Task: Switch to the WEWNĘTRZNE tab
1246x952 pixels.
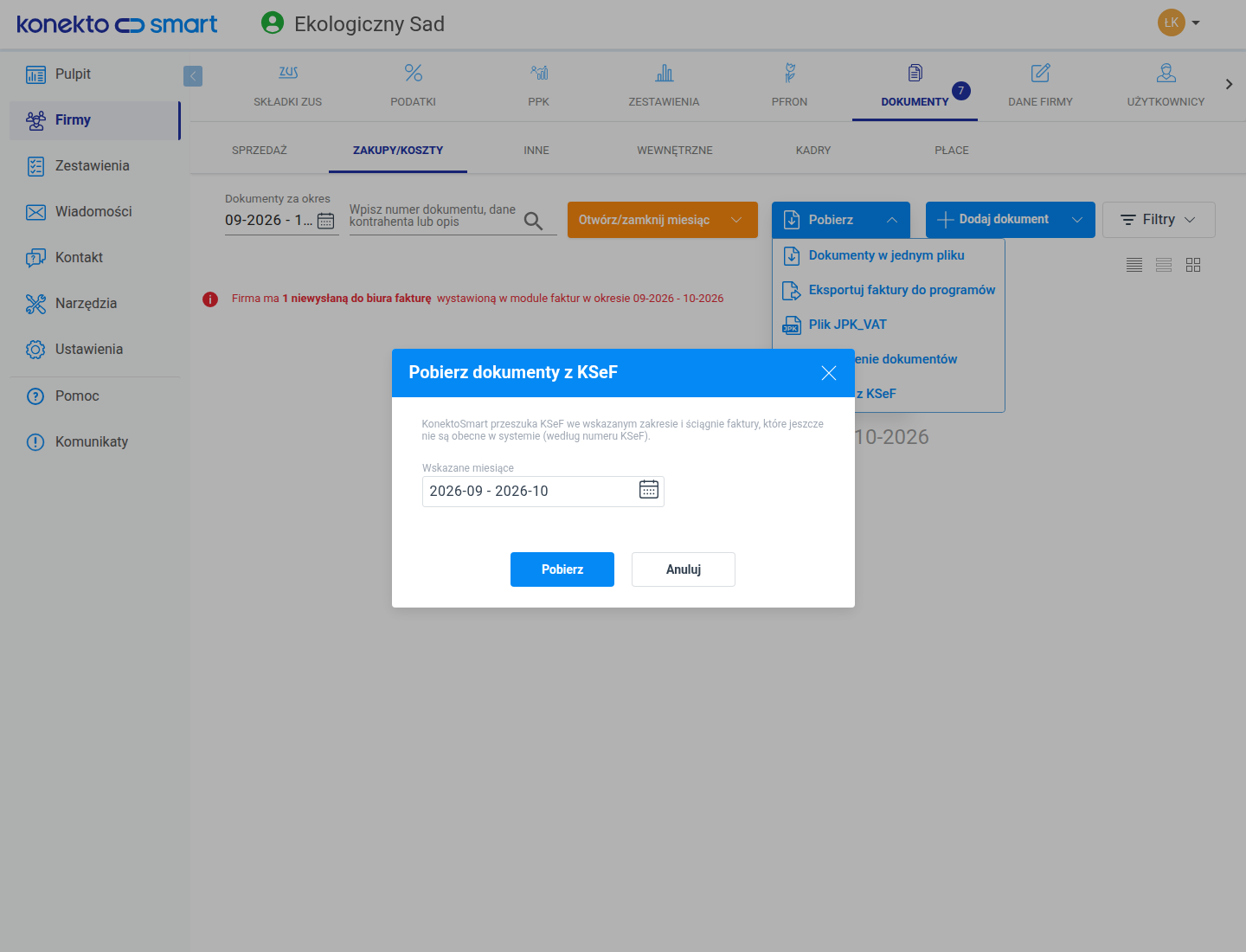Action: [x=675, y=151]
